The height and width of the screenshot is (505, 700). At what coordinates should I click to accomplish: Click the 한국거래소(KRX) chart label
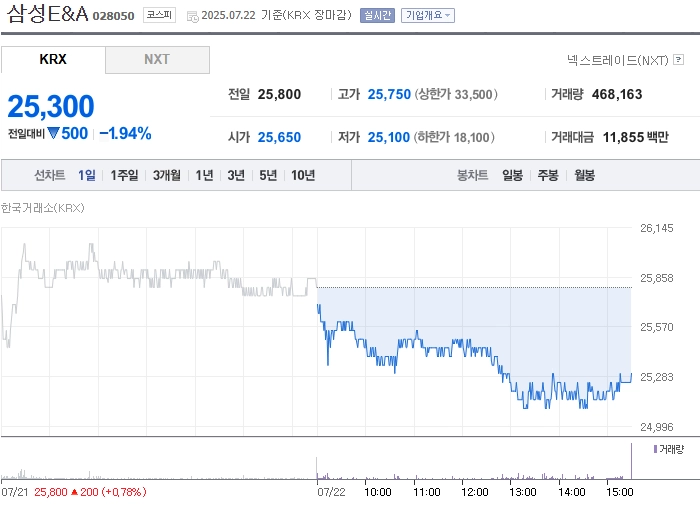(x=42, y=208)
